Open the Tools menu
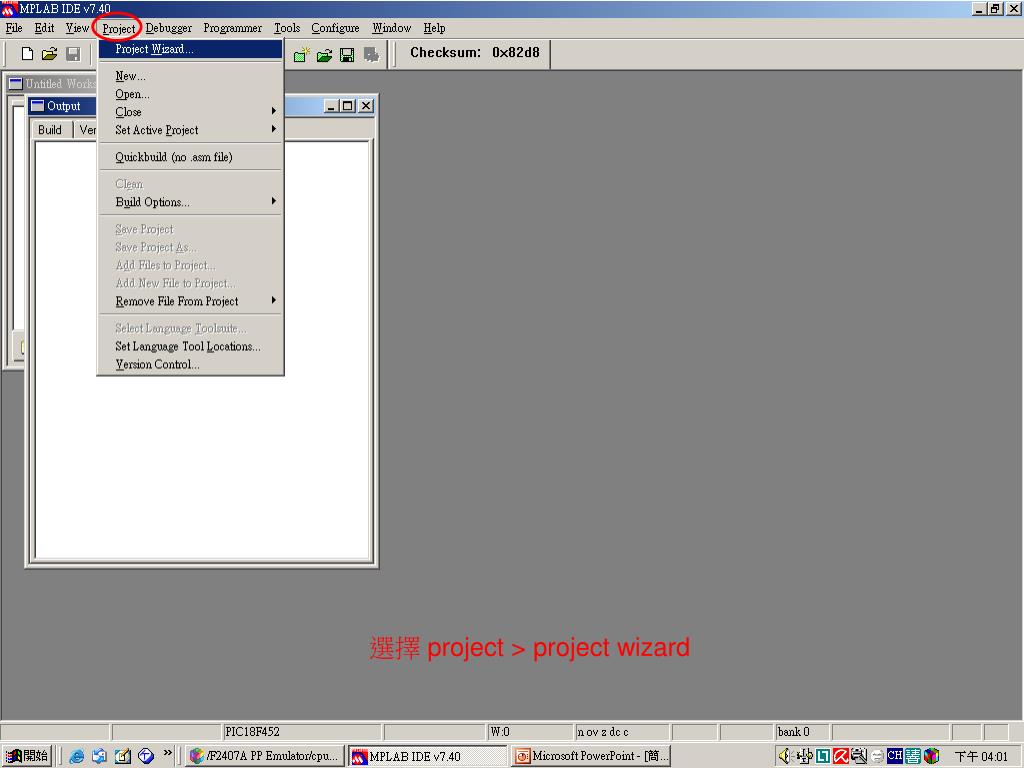This screenshot has width=1024, height=768. 287,28
